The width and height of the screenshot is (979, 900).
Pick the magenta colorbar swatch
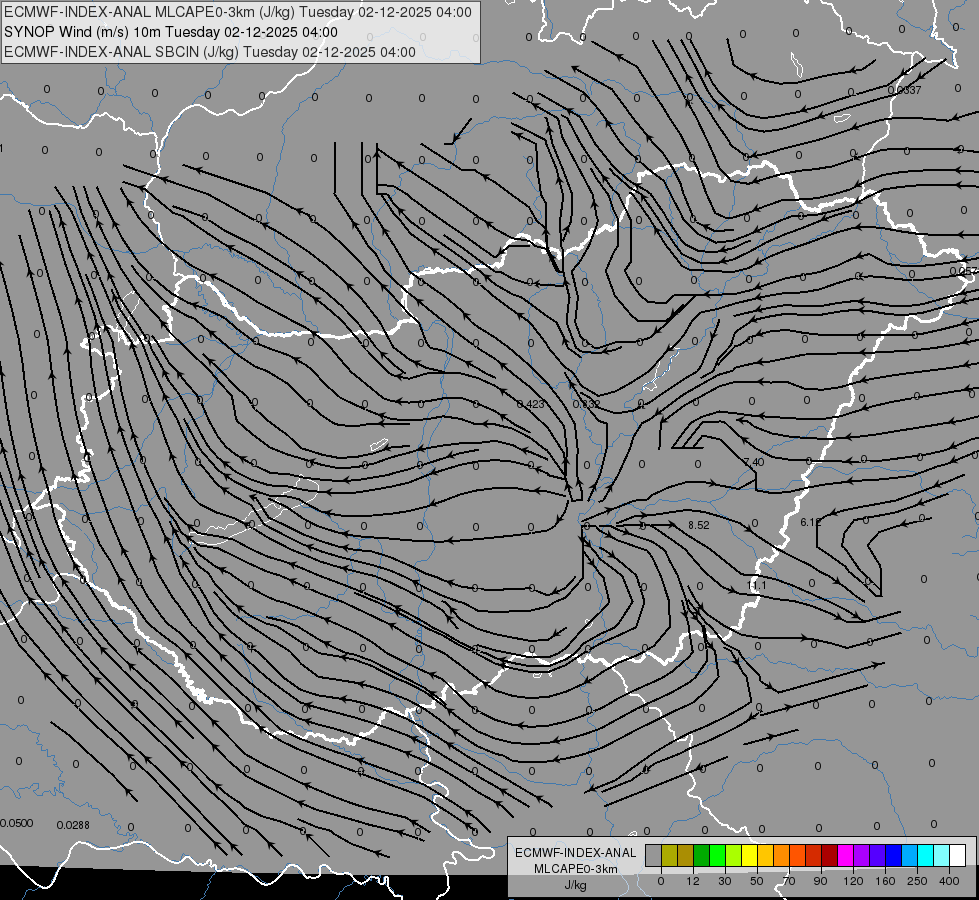[846, 856]
